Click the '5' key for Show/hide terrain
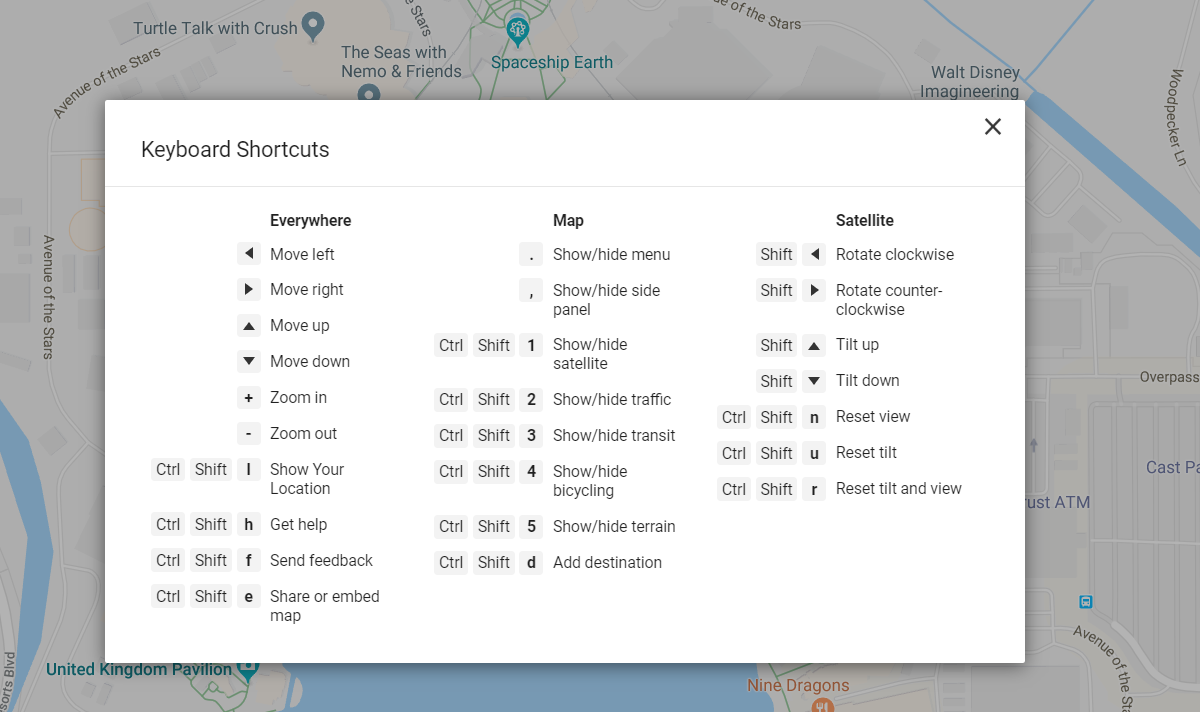1200x712 pixels. coord(531,526)
